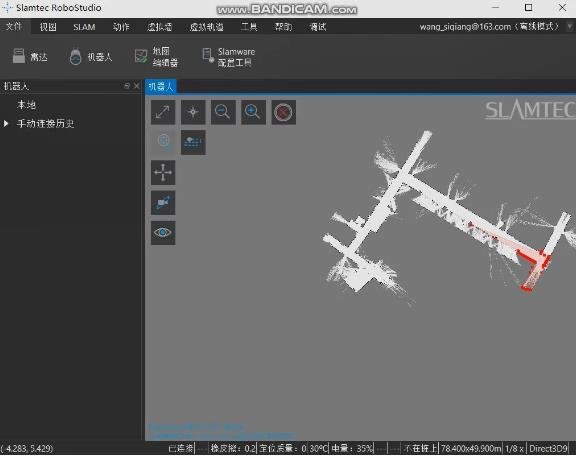Select the four-arrow move tool
The image size is (576, 456).
[163, 172]
